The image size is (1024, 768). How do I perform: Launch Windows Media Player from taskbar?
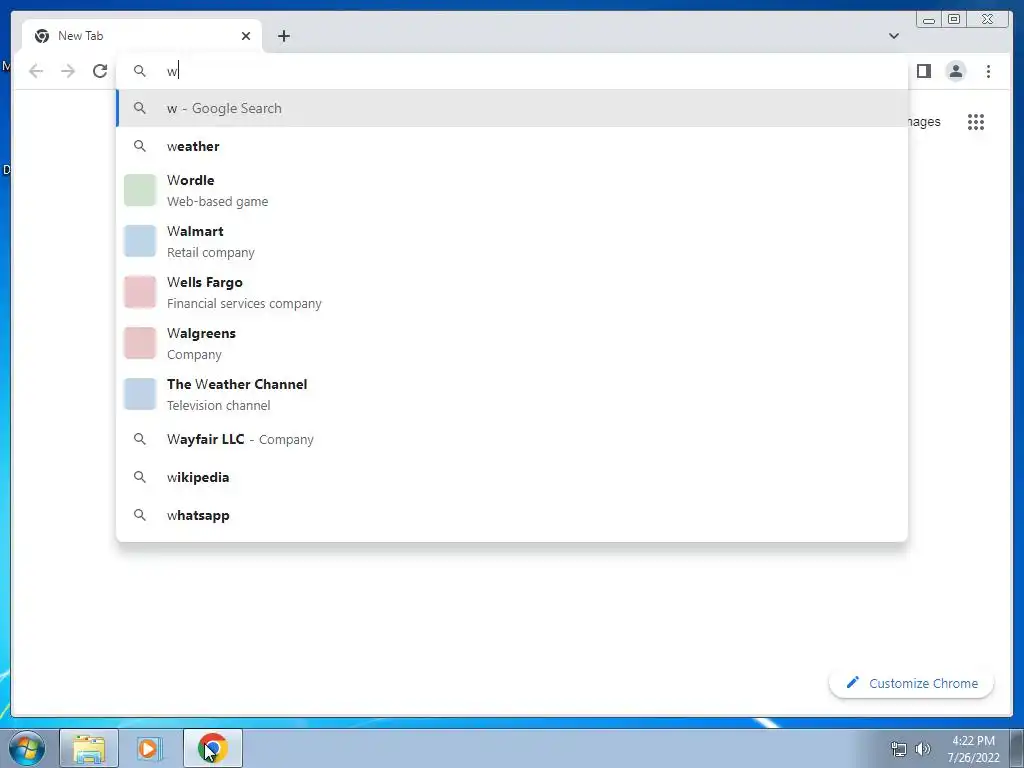pyautogui.click(x=148, y=748)
